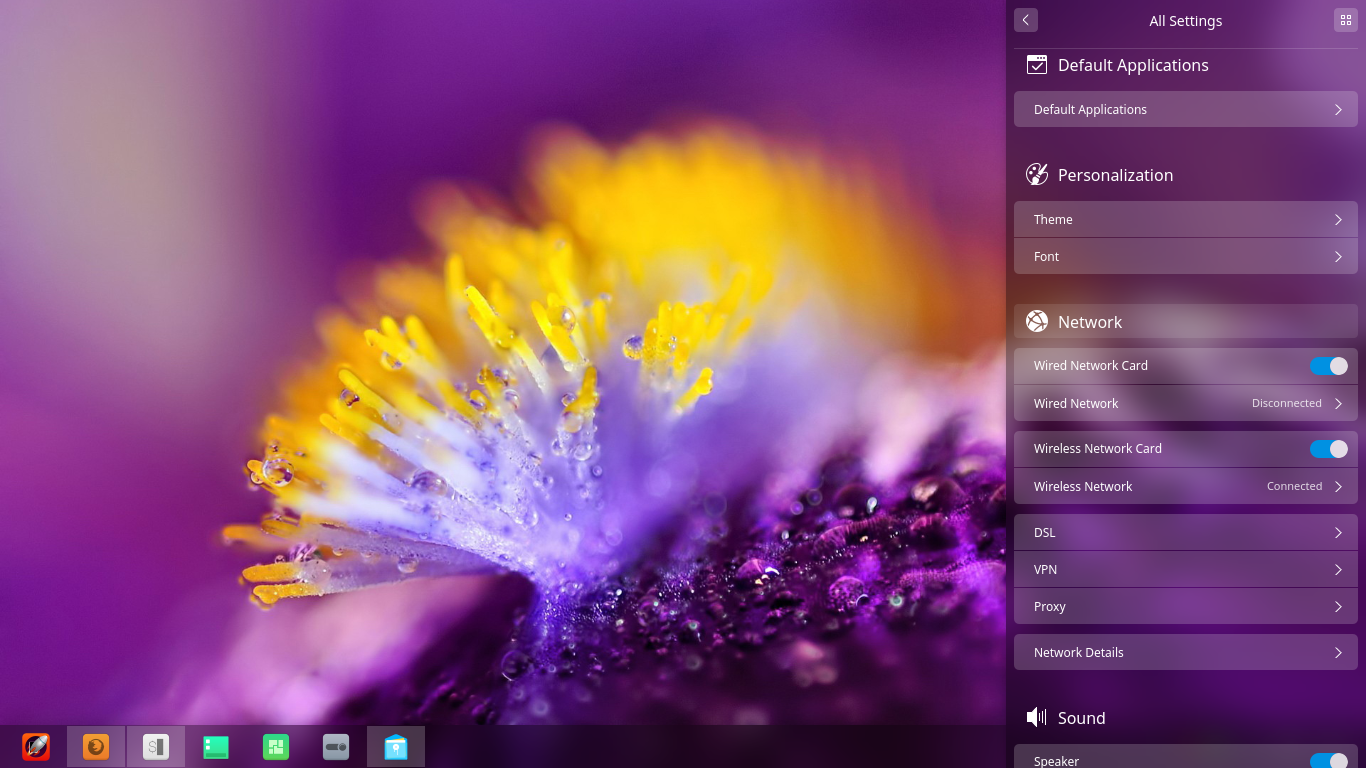
Task: Open the Wireless Network details chevron
Action: (1338, 486)
